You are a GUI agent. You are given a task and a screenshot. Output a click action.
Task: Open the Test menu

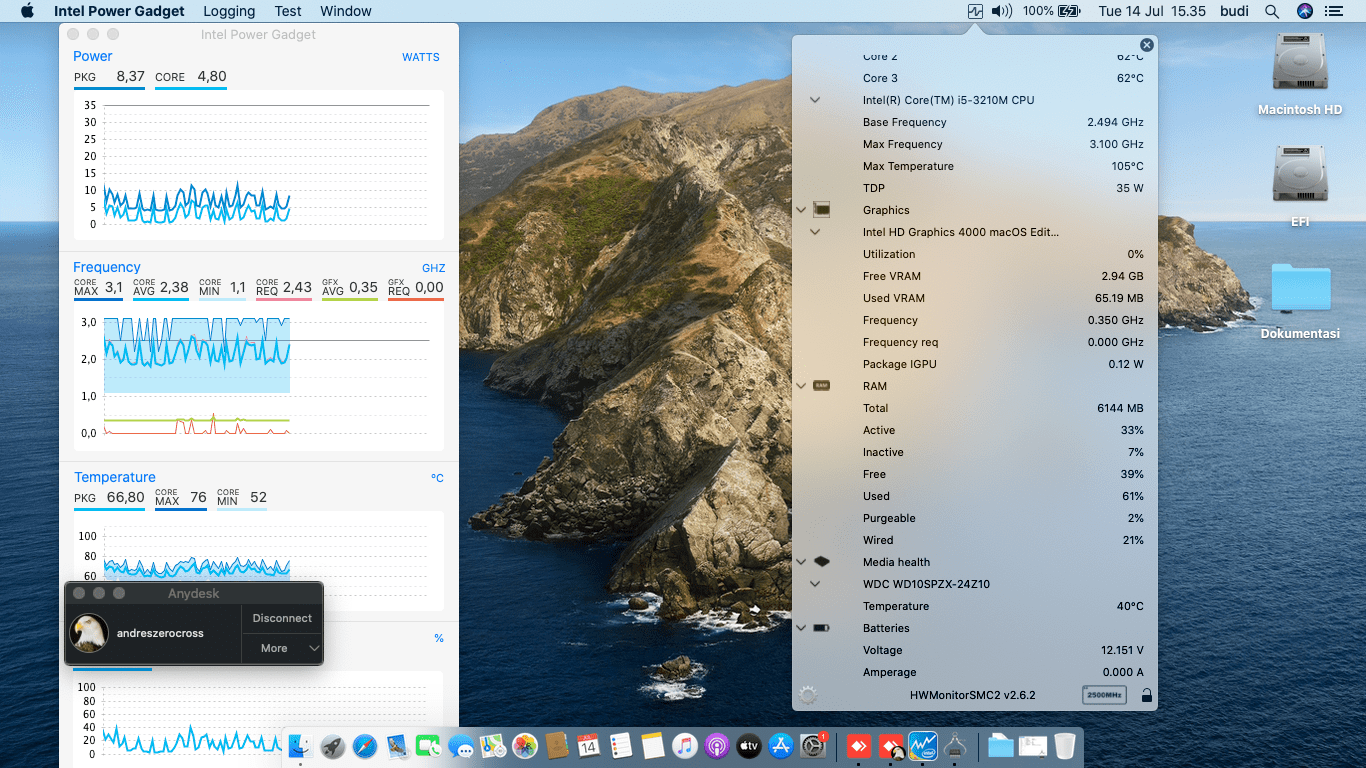coord(288,11)
